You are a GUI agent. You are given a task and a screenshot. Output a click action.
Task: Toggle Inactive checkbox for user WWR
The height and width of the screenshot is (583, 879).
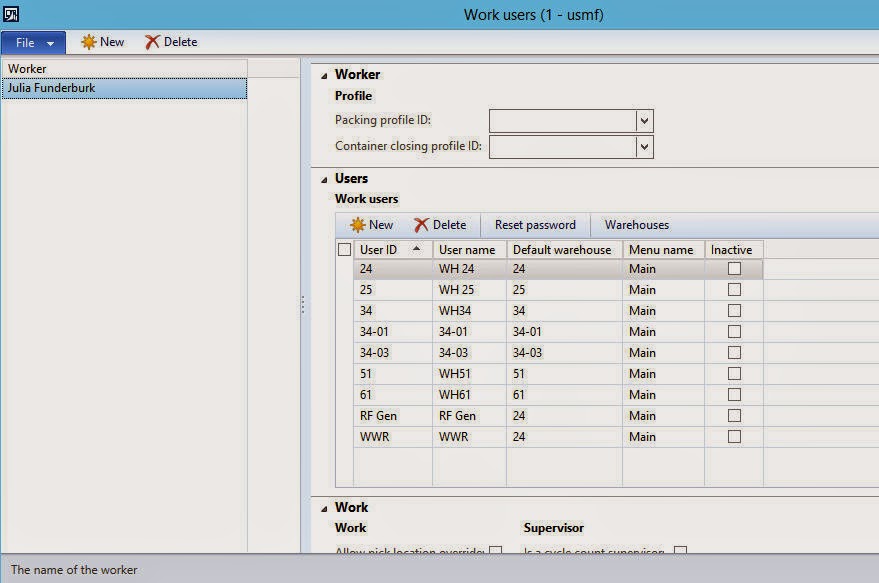click(x=734, y=437)
